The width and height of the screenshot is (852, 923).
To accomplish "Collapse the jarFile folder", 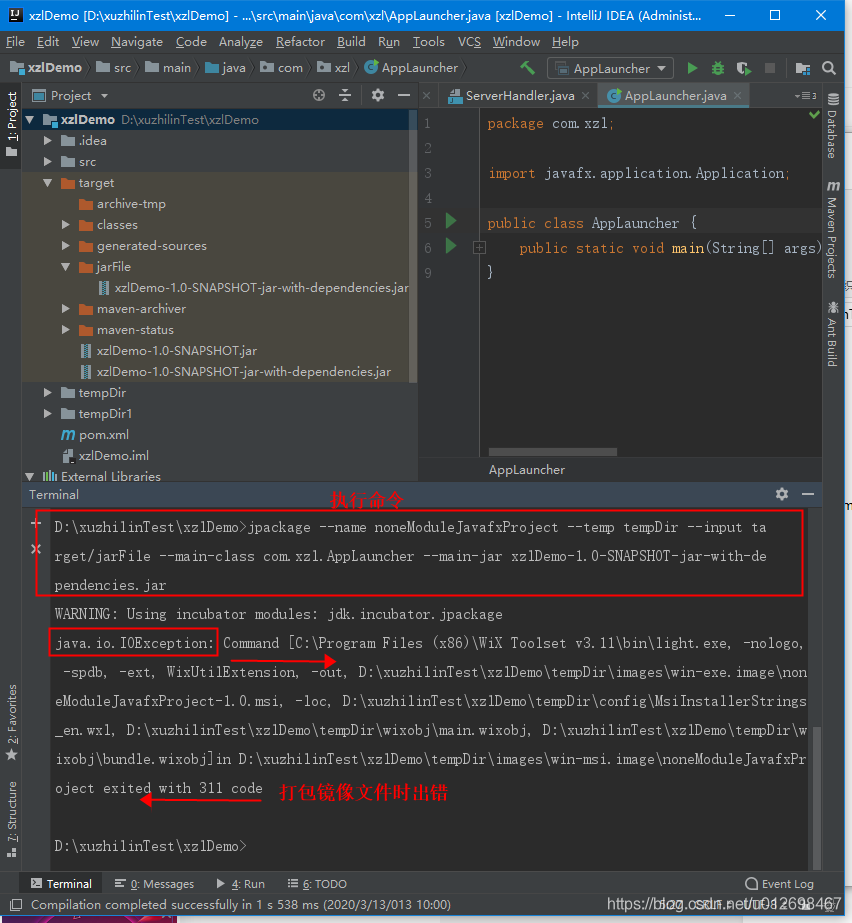I will 66,267.
